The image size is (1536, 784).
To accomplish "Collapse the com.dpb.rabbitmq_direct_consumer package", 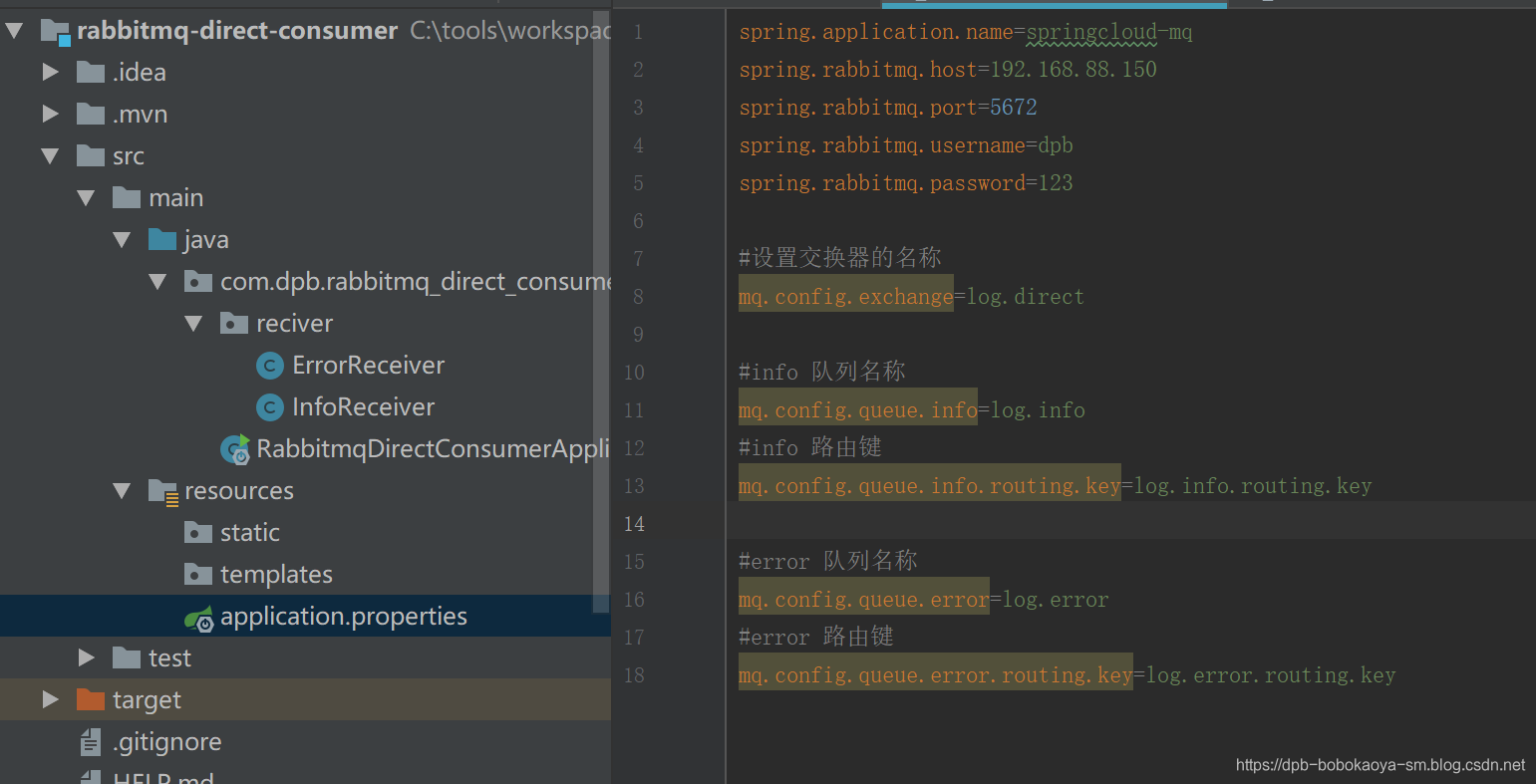I will (157, 282).
